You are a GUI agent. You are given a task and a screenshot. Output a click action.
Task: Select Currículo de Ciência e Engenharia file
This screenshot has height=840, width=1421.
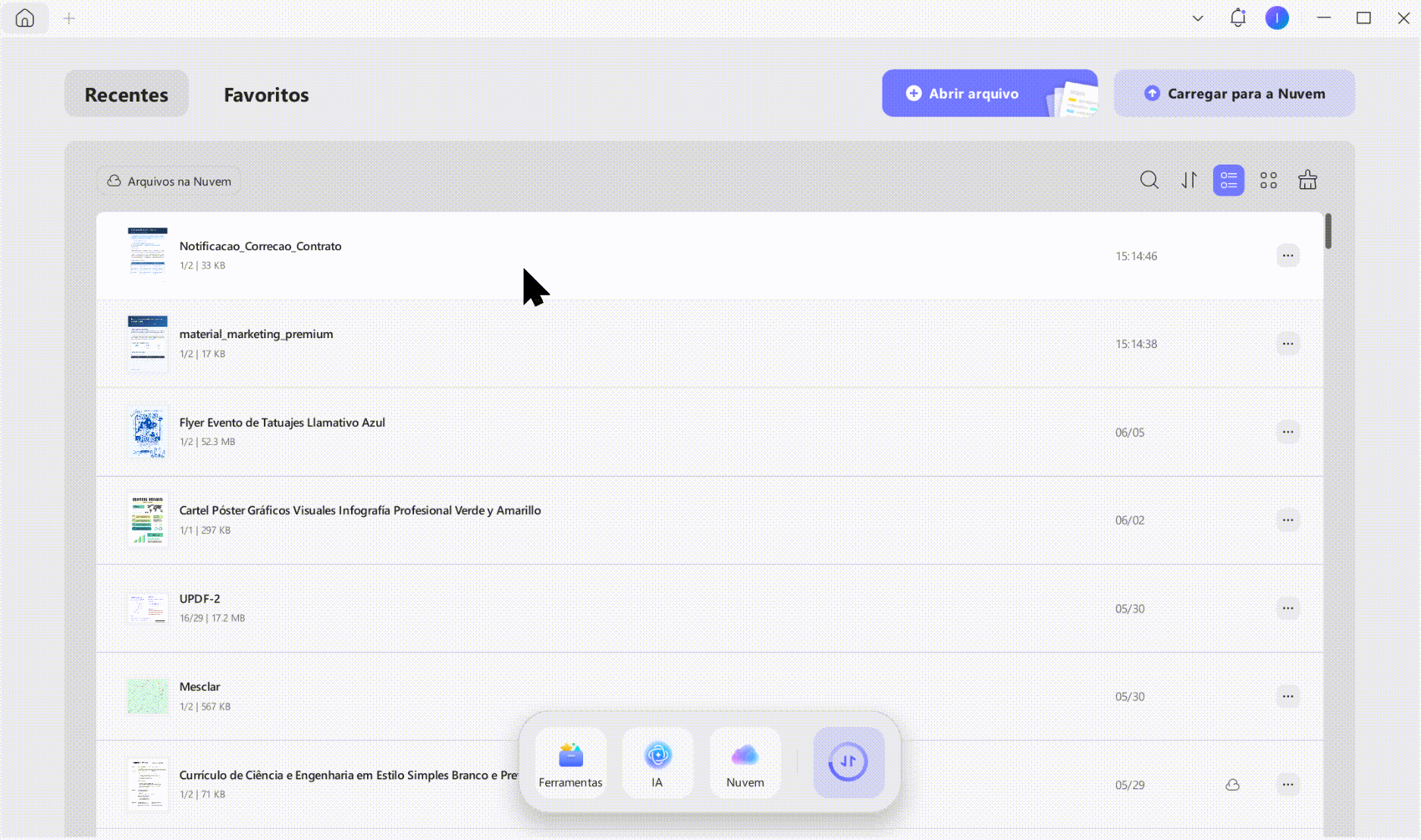(x=349, y=775)
